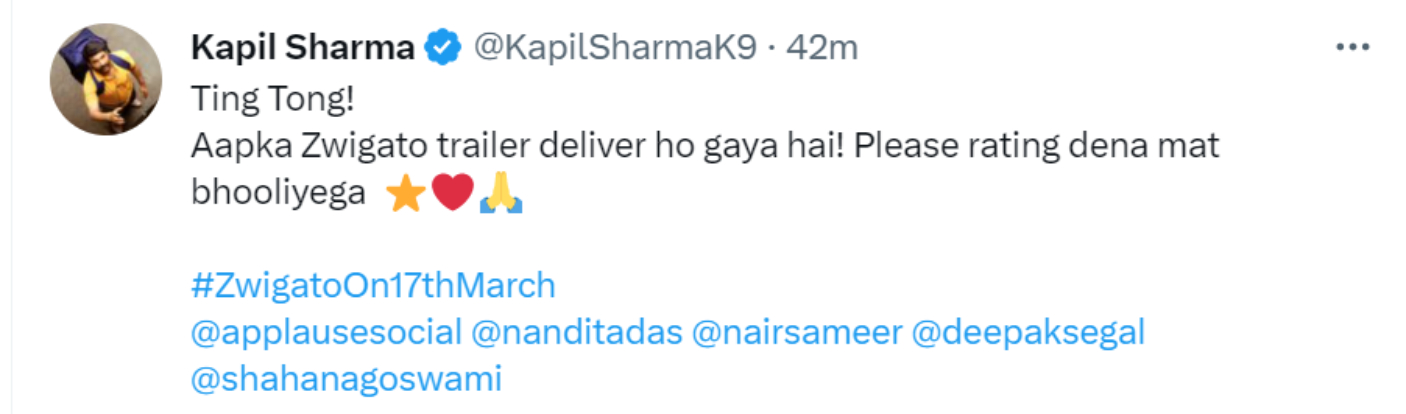This screenshot has width=1406, height=414.
Task: Go to the @deepaksegal mention
Action: click(x=1027, y=333)
